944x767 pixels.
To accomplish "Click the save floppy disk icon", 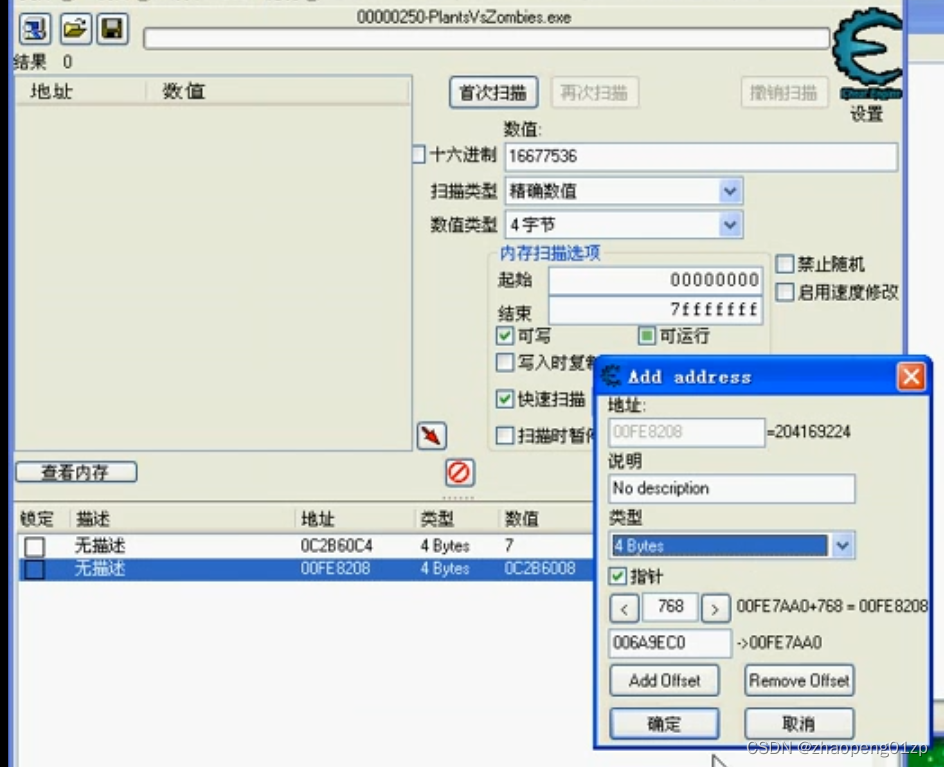I will pos(113,28).
